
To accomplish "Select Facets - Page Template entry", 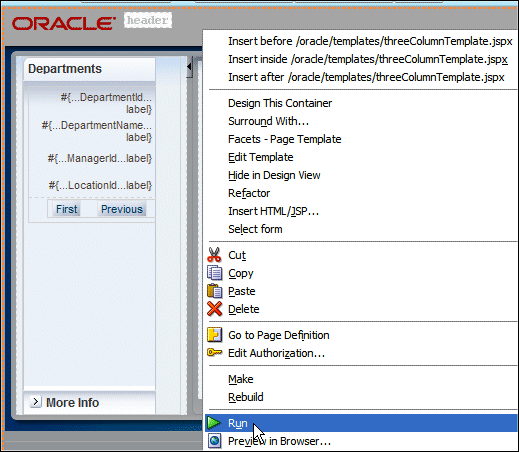I will coord(285,139).
